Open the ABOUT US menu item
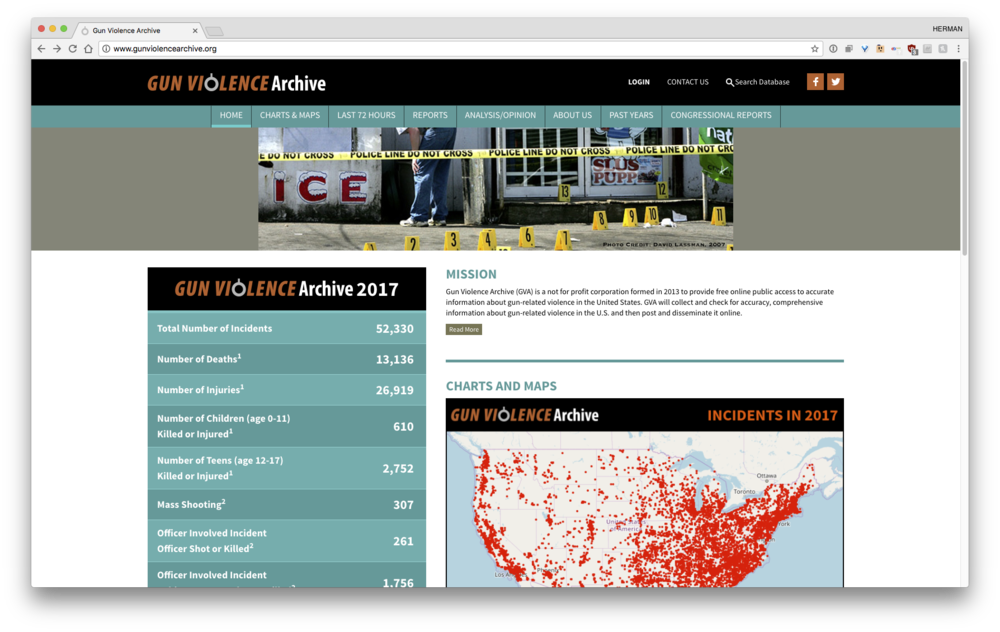The width and height of the screenshot is (1000, 632). click(572, 115)
